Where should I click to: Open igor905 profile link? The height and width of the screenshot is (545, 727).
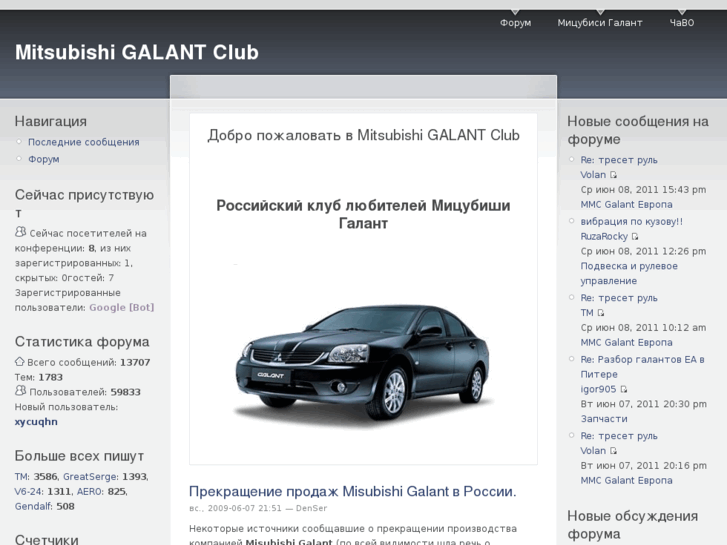[x=598, y=389]
